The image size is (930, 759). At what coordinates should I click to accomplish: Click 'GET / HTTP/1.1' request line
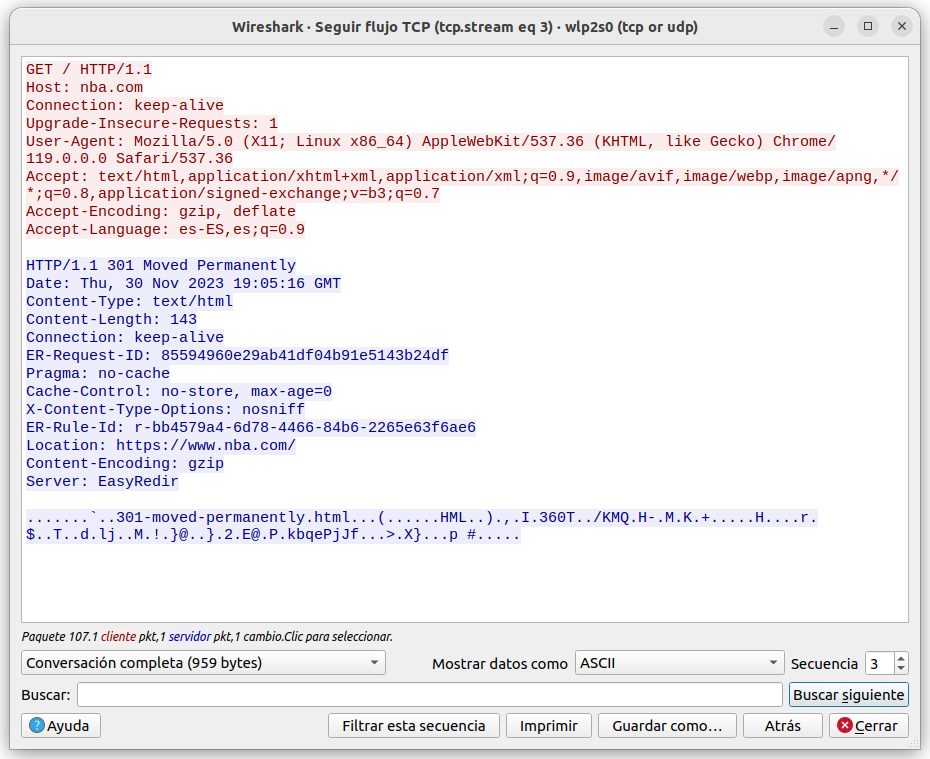89,69
